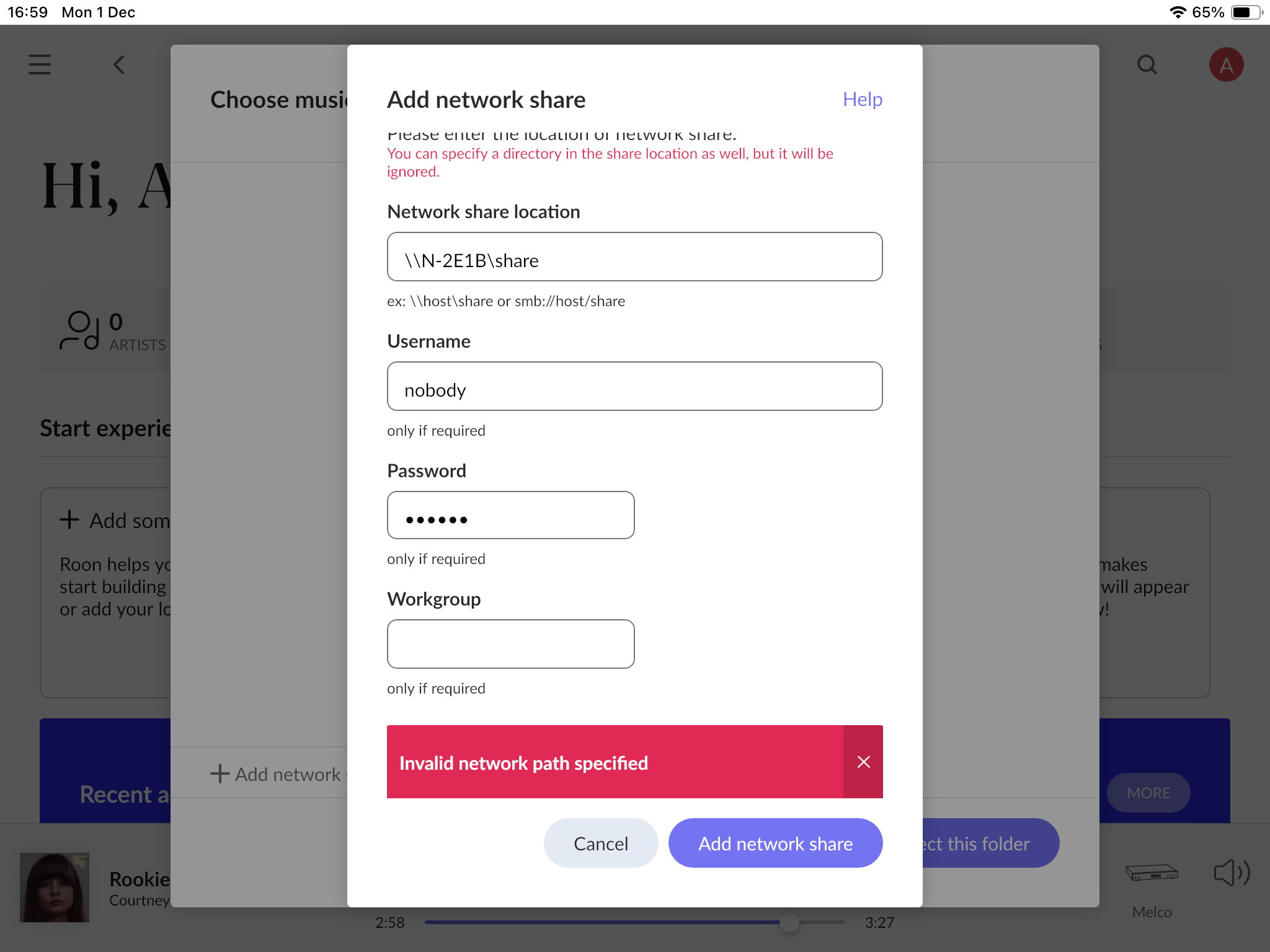
Task: Click the playback progress slider knob
Action: click(789, 922)
